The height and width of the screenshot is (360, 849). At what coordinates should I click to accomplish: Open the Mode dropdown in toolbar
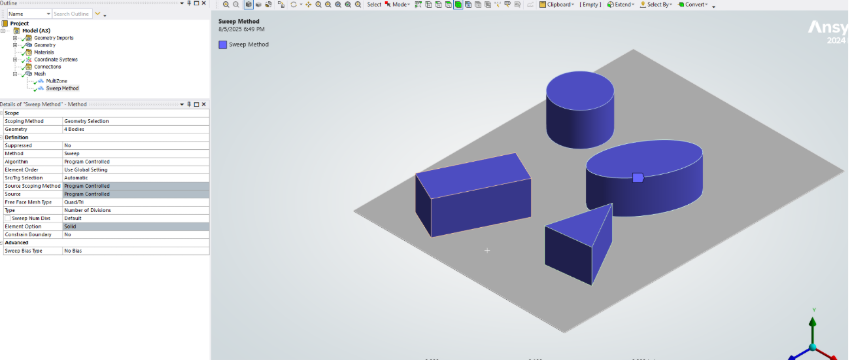pyautogui.click(x=410, y=5)
